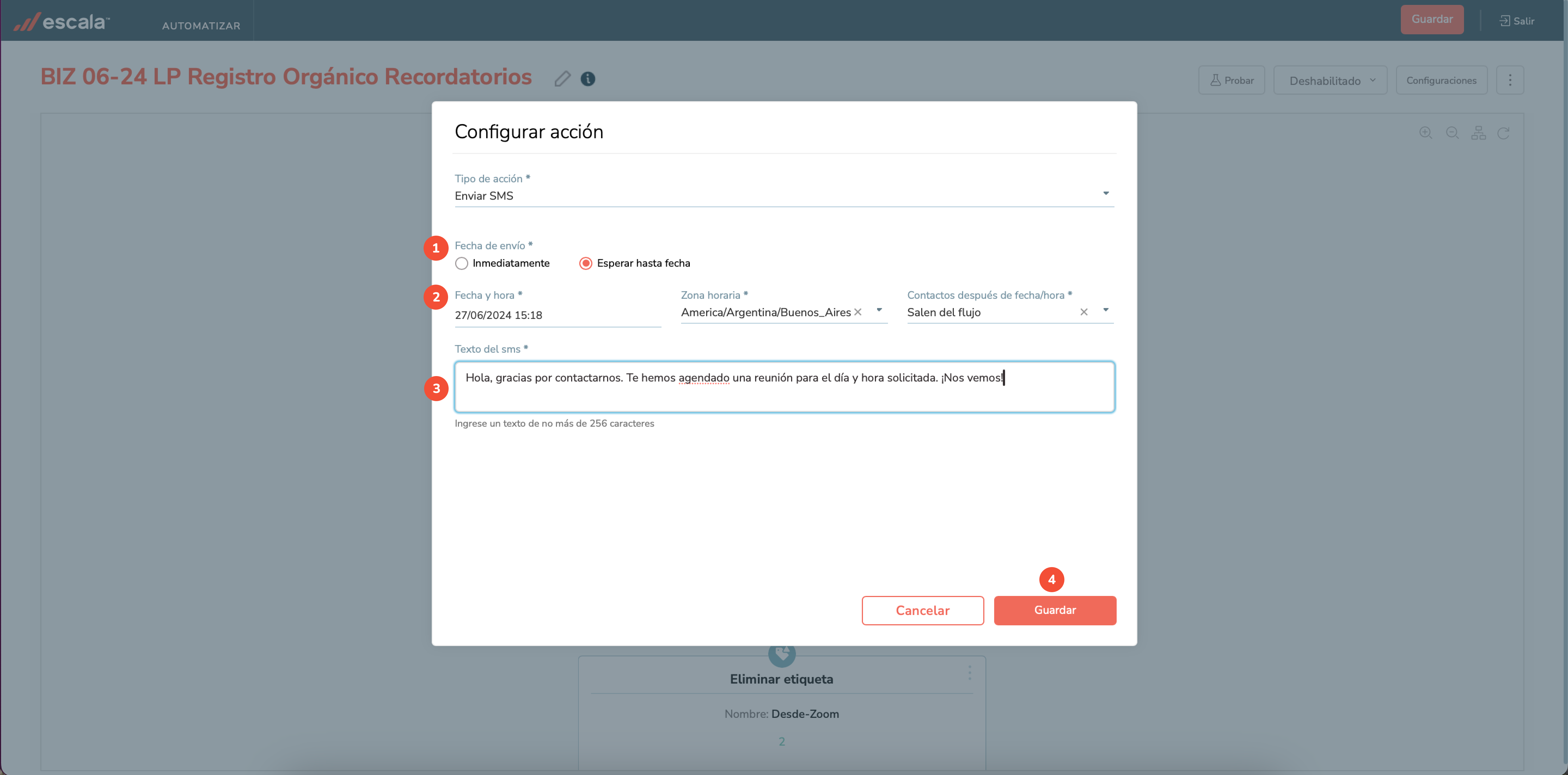This screenshot has height=775, width=1568.
Task: Click the Eliminar etiqueta tag icon
Action: pyautogui.click(x=782, y=654)
